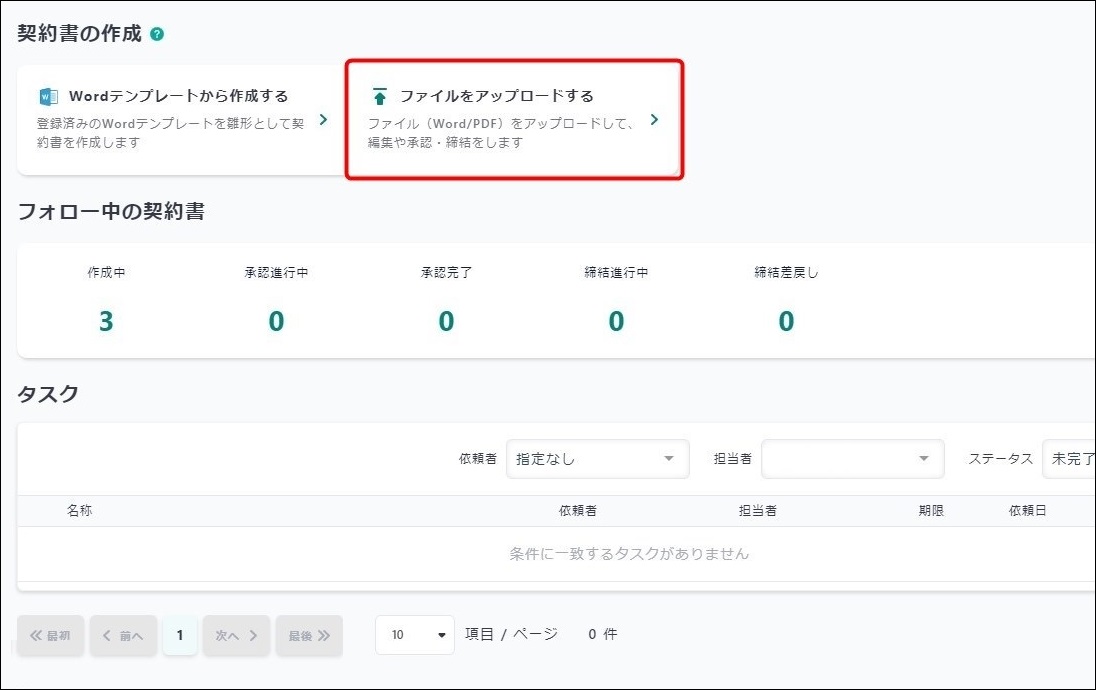View 承認進行中 contracts count
This screenshot has width=1096, height=690.
(x=276, y=321)
